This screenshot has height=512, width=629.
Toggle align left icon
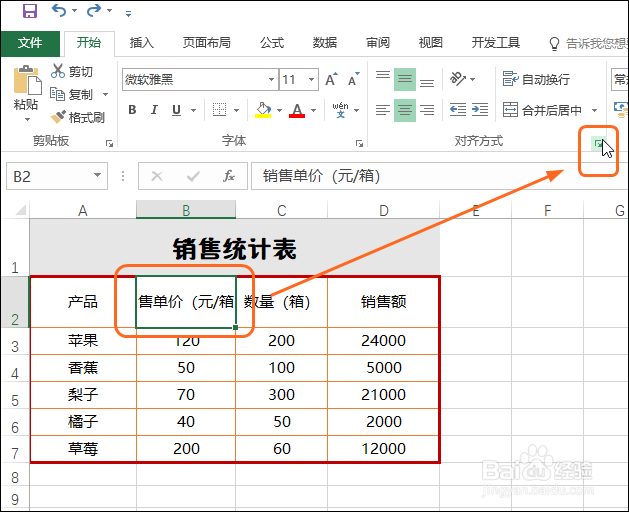click(383, 110)
